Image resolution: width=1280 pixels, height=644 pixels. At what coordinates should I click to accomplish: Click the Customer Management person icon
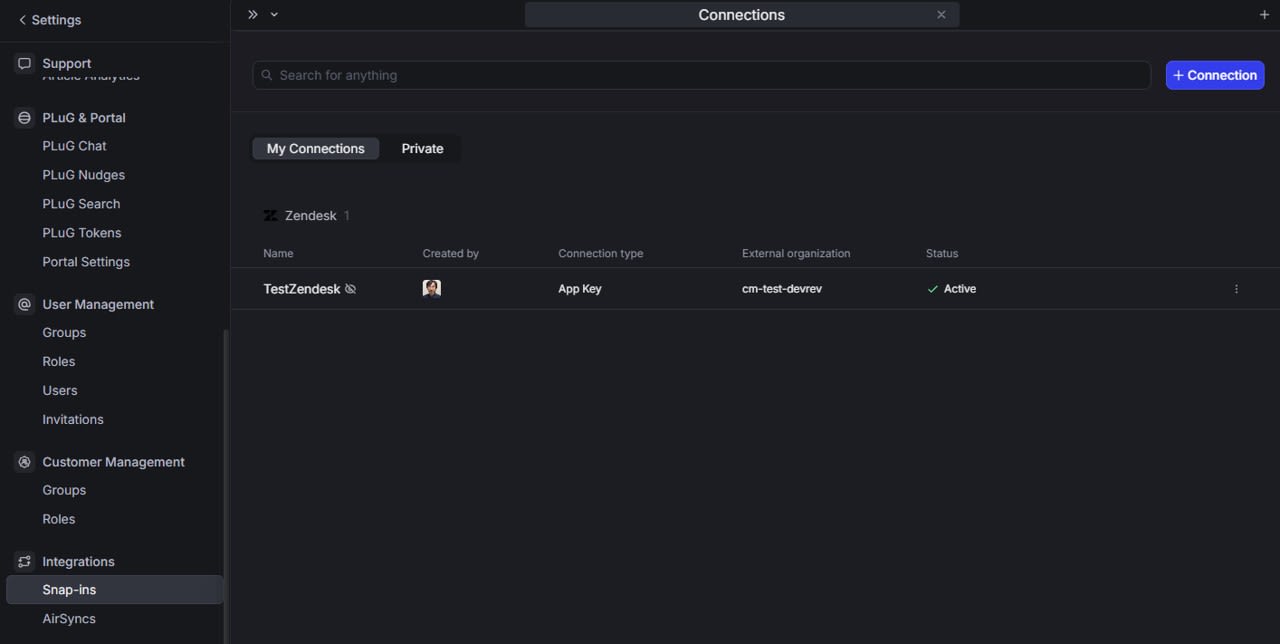pyautogui.click(x=25, y=462)
